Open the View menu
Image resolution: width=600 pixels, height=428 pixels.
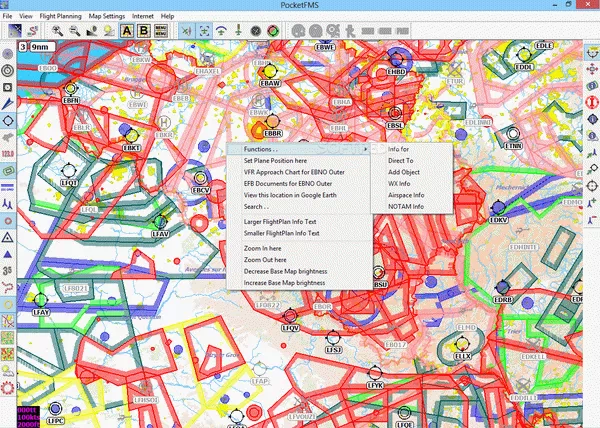26,16
